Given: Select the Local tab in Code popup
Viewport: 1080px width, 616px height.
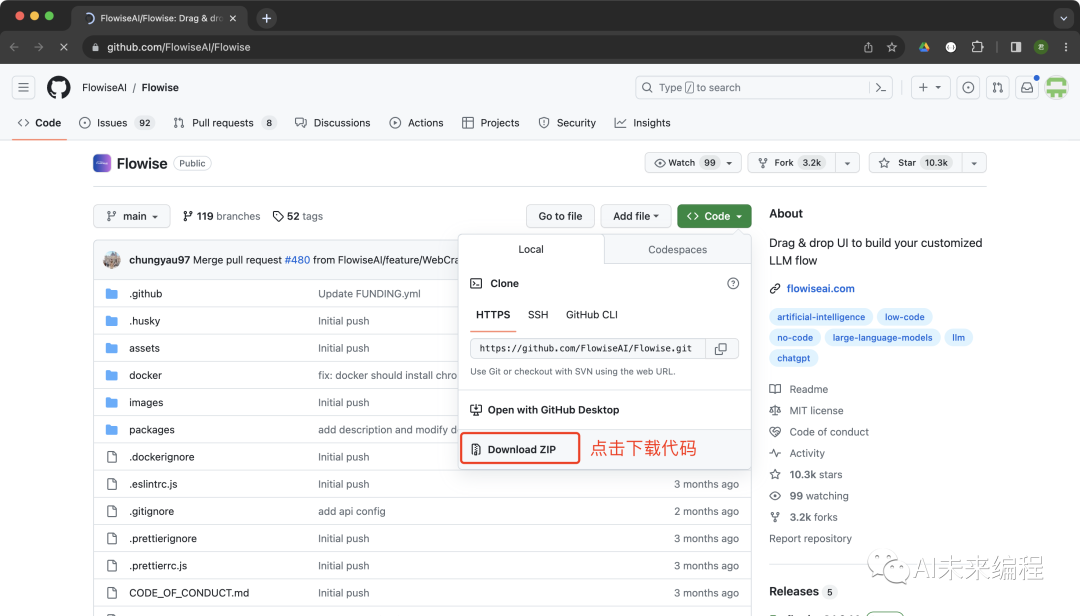Looking at the screenshot, I should [531, 249].
